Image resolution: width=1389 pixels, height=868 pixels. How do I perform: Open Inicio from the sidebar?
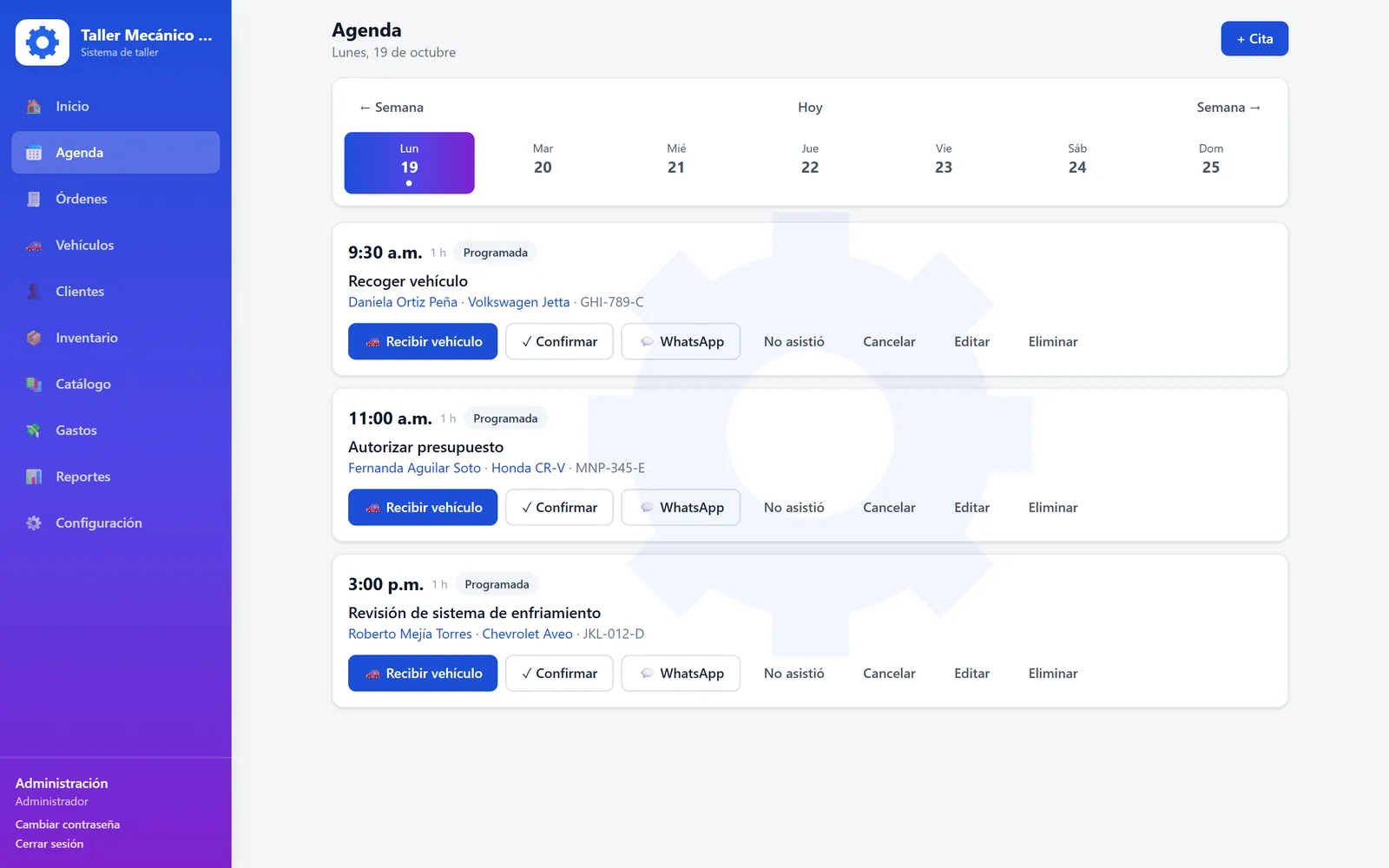coord(115,107)
